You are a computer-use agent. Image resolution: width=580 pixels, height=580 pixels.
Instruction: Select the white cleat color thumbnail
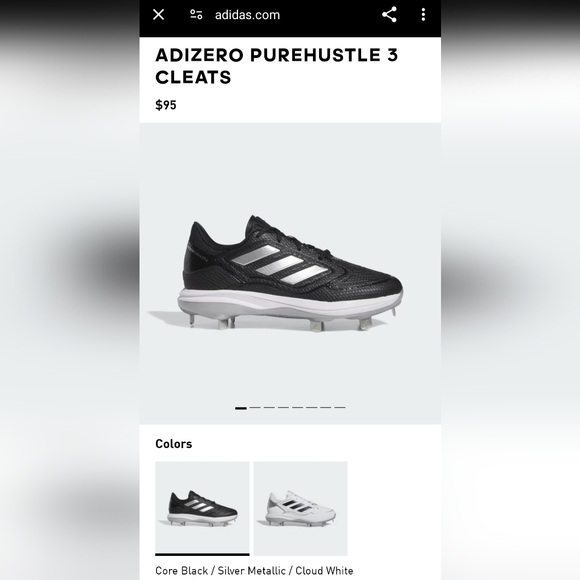tap(300, 509)
